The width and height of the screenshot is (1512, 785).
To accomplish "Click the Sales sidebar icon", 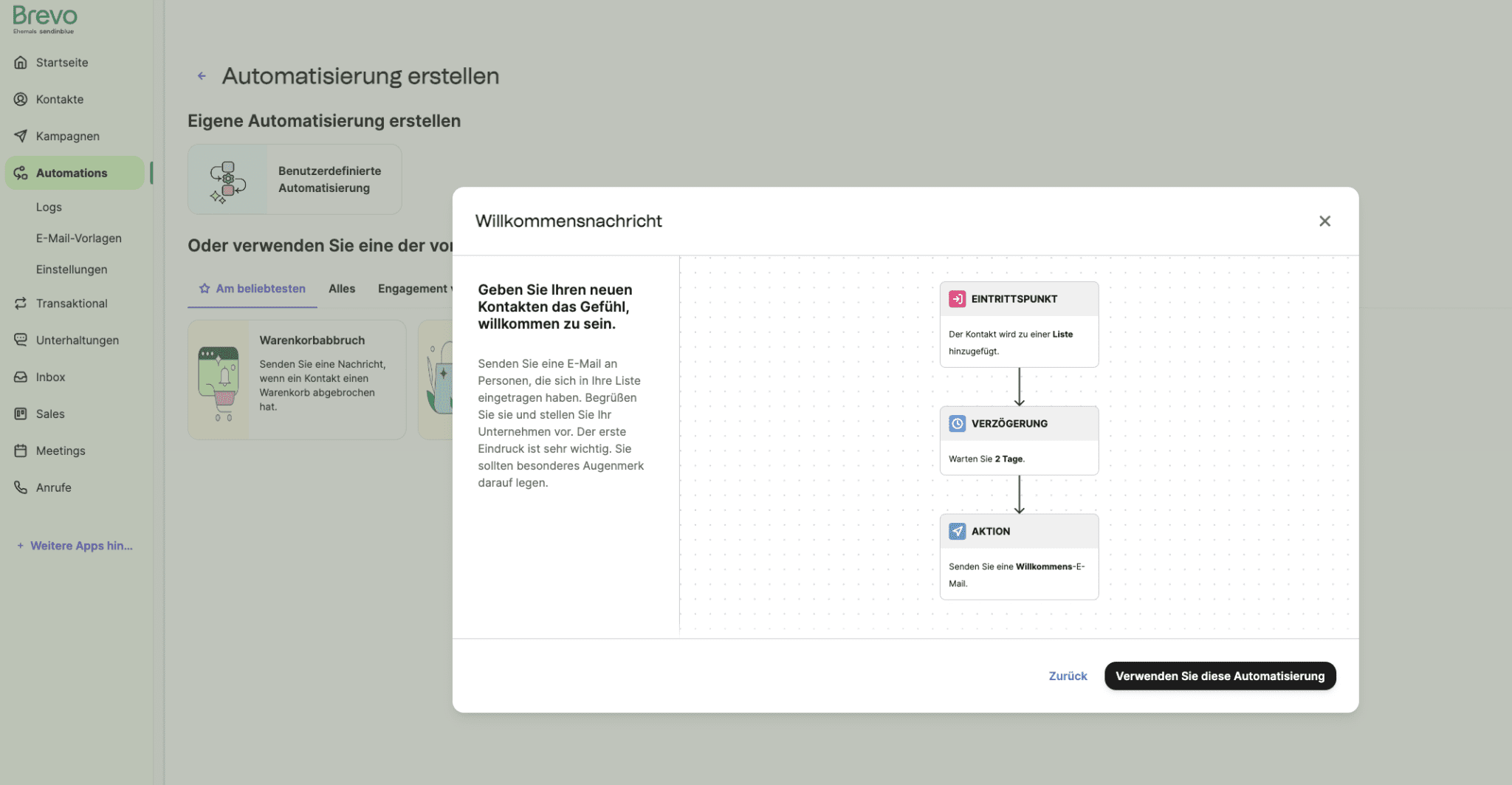I will 21,414.
